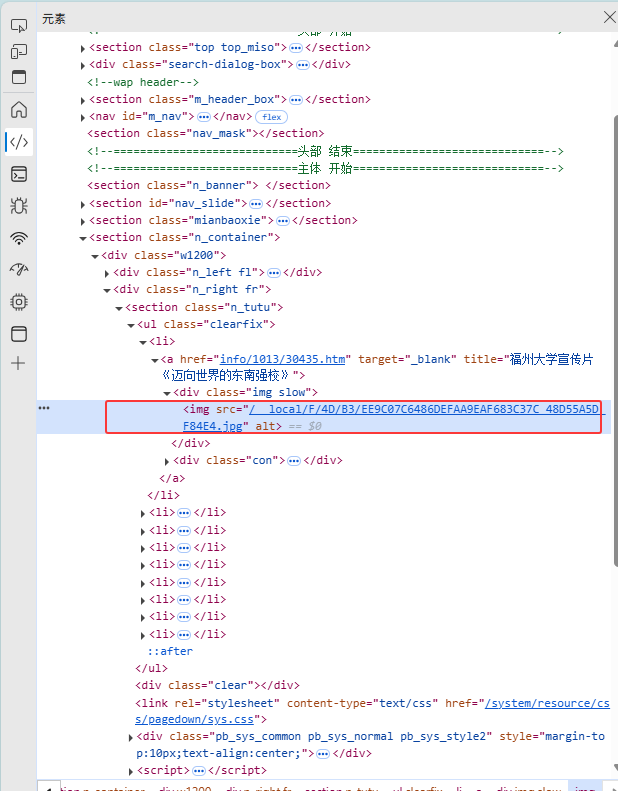Collapse the ul clearfix node

(131, 325)
